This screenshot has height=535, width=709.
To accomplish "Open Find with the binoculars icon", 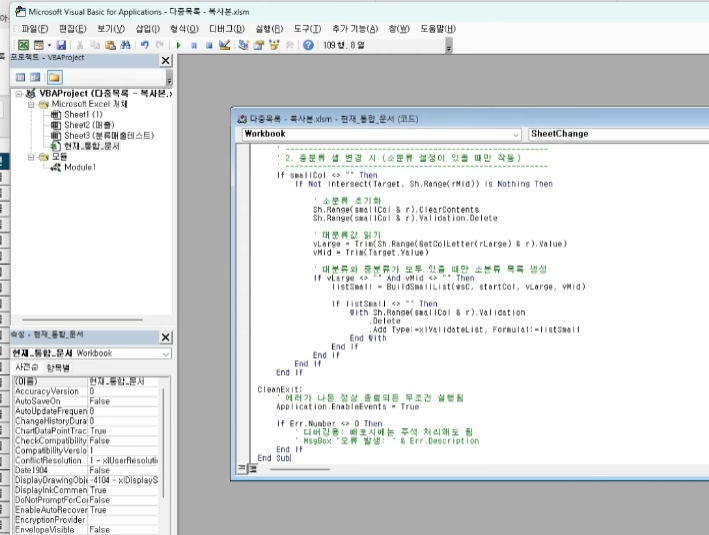I will [x=125, y=45].
